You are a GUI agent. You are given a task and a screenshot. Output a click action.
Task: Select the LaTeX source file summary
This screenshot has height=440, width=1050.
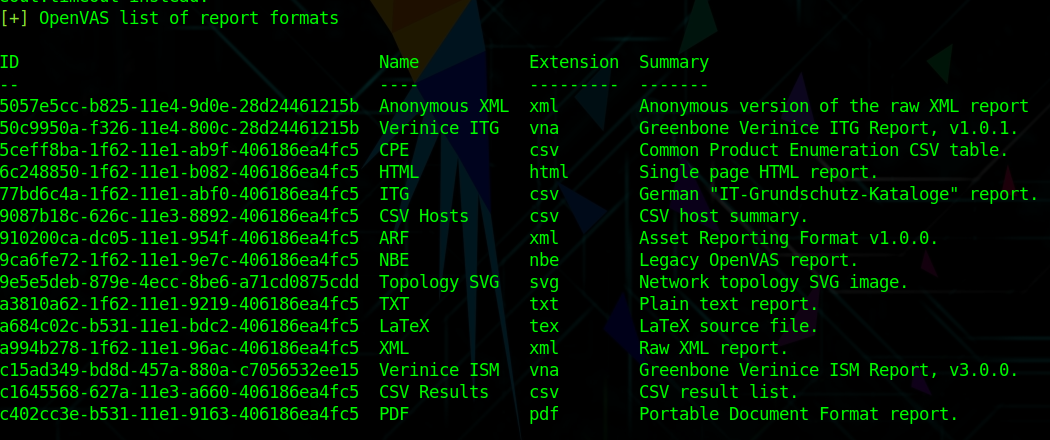tap(729, 326)
